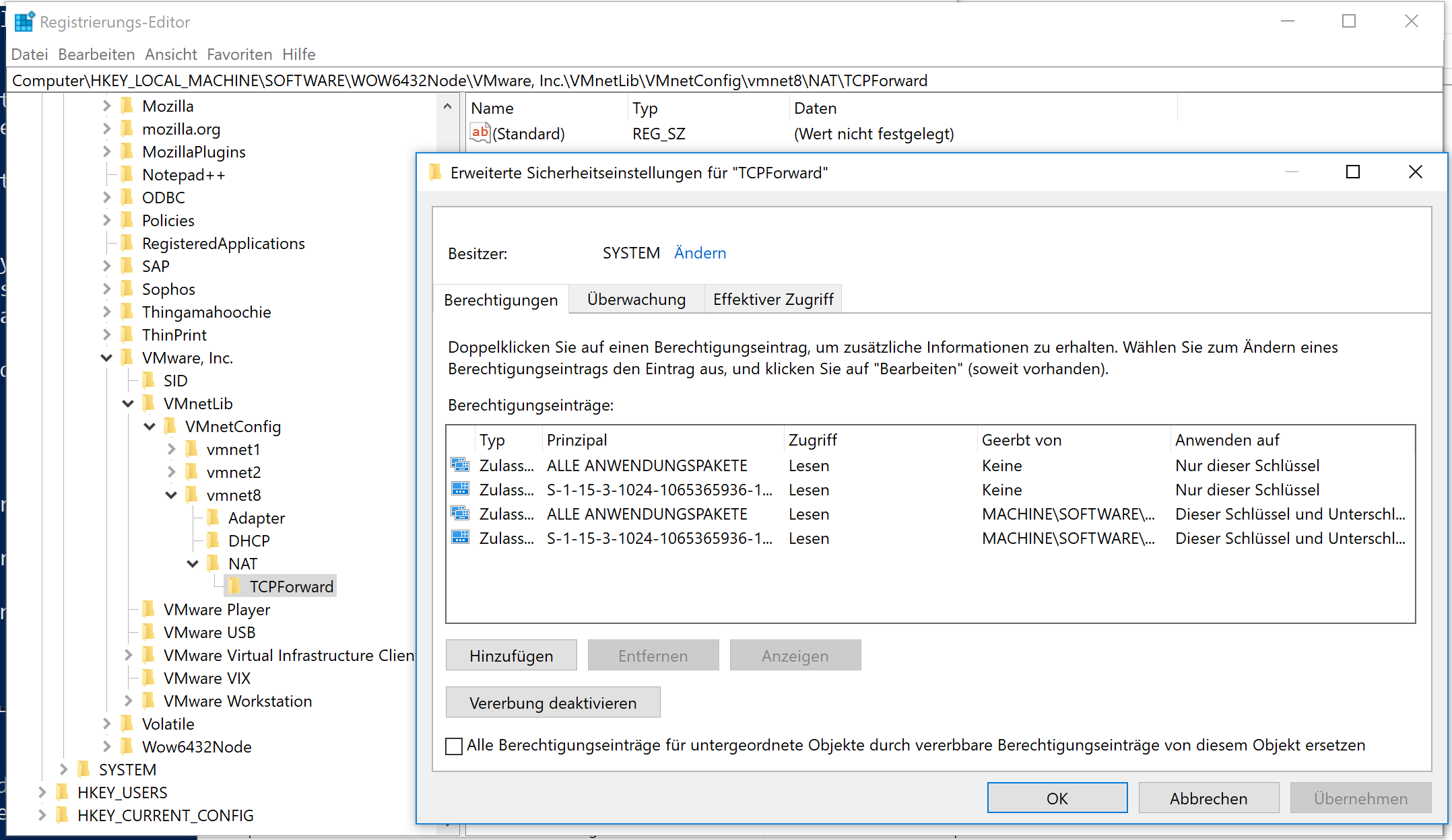
Task: Click the VMware Player key icon
Action: [150, 609]
